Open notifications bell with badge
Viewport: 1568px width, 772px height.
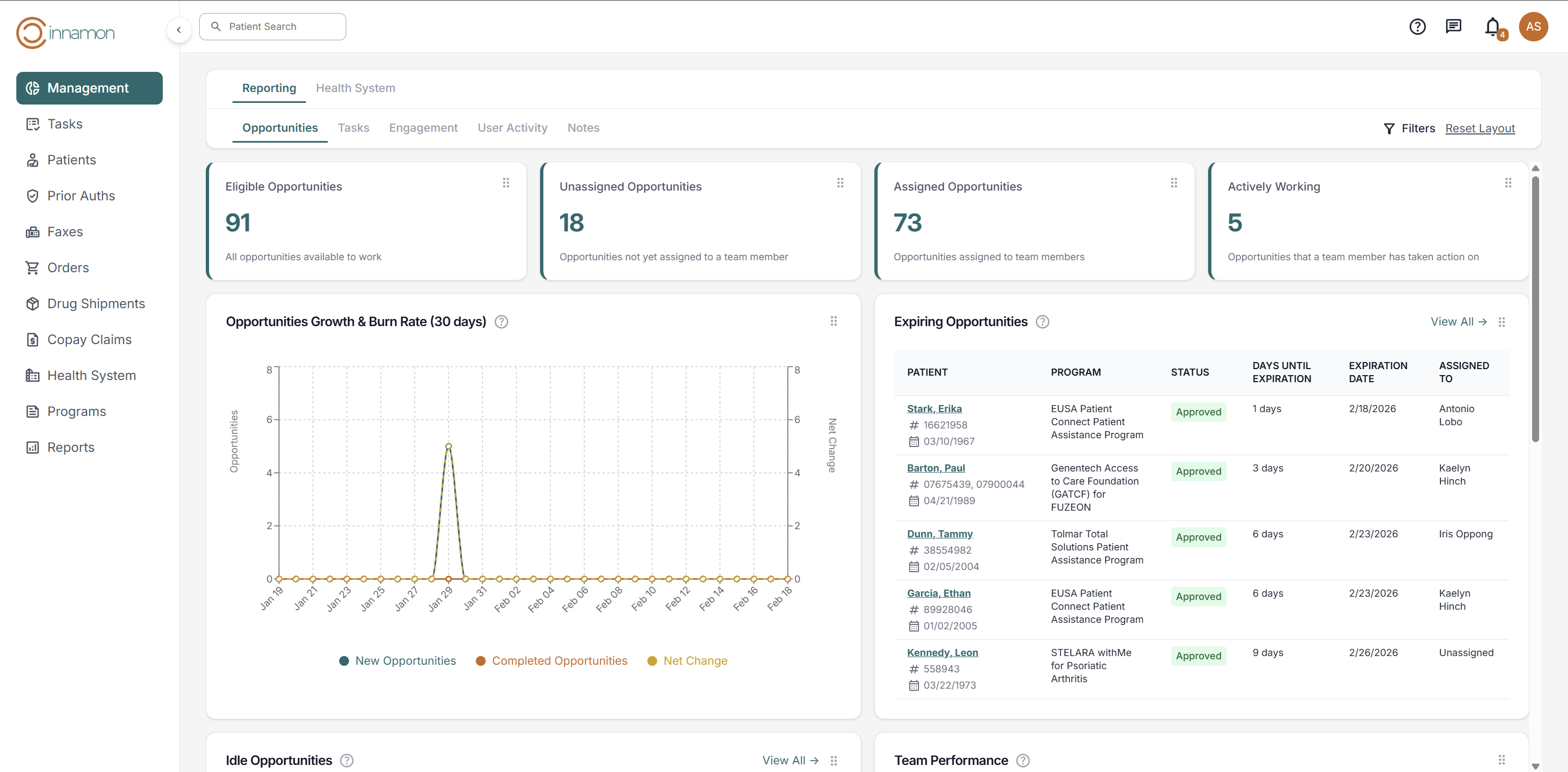click(1492, 27)
